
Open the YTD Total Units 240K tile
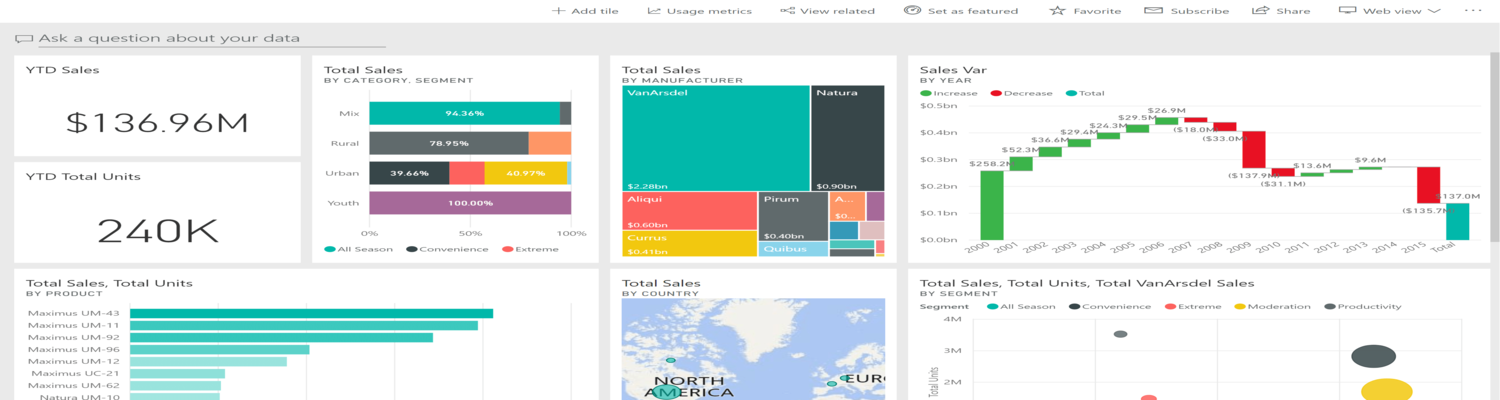click(x=157, y=230)
